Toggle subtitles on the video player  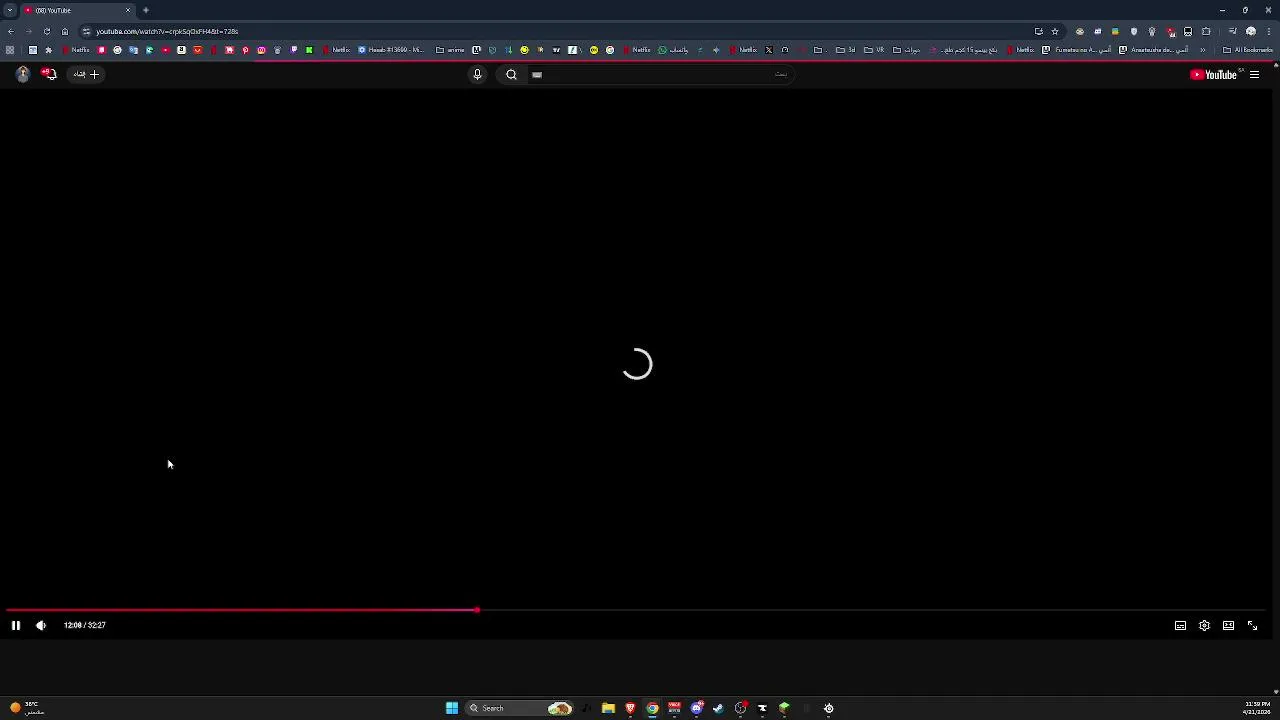[1180, 625]
